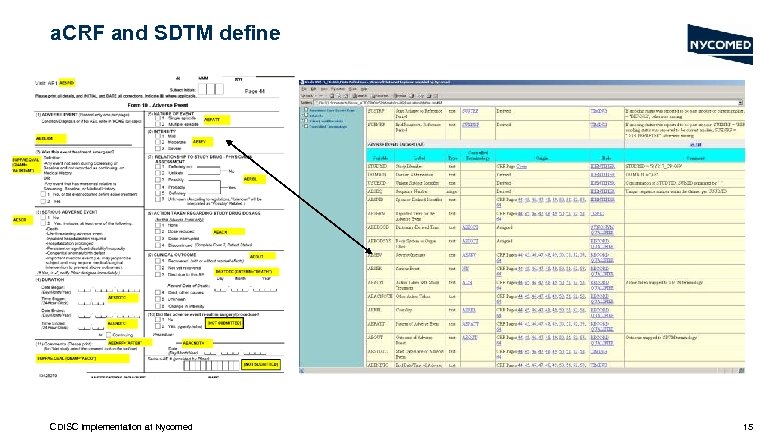Open the File menu in the browser
This screenshot has height=439, width=780.
point(303,89)
